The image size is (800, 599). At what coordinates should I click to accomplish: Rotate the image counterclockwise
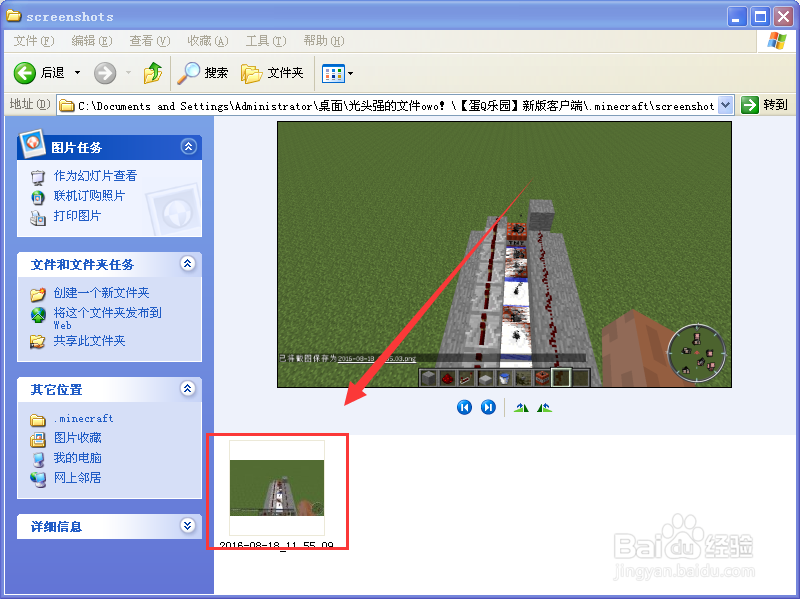(544, 408)
